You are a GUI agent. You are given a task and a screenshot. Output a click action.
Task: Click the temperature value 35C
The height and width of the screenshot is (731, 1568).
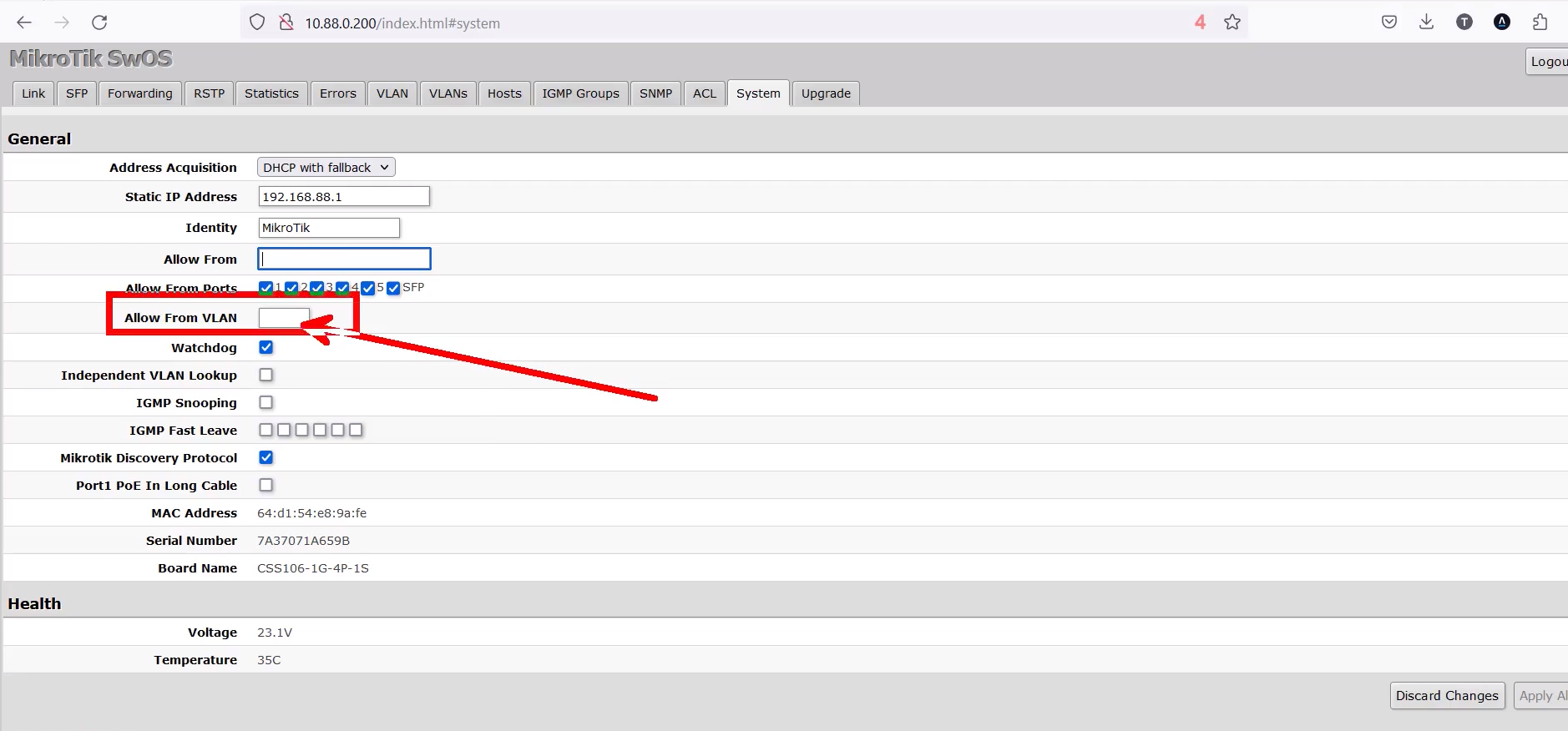coord(269,660)
